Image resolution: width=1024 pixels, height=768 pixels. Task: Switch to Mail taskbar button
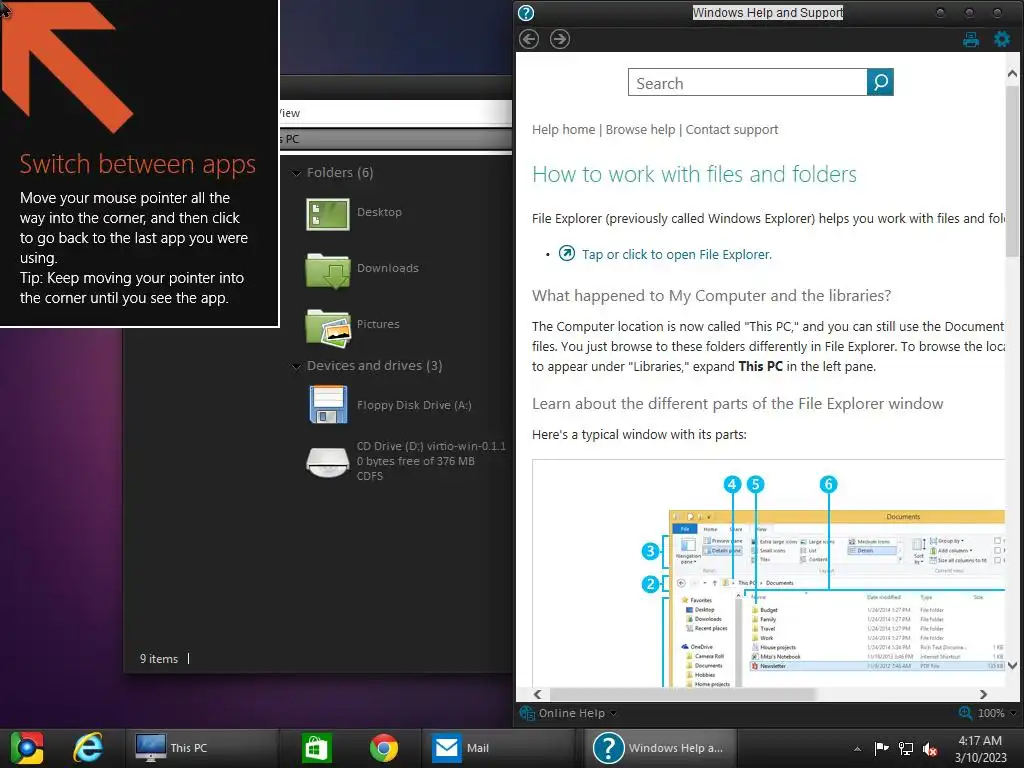499,748
